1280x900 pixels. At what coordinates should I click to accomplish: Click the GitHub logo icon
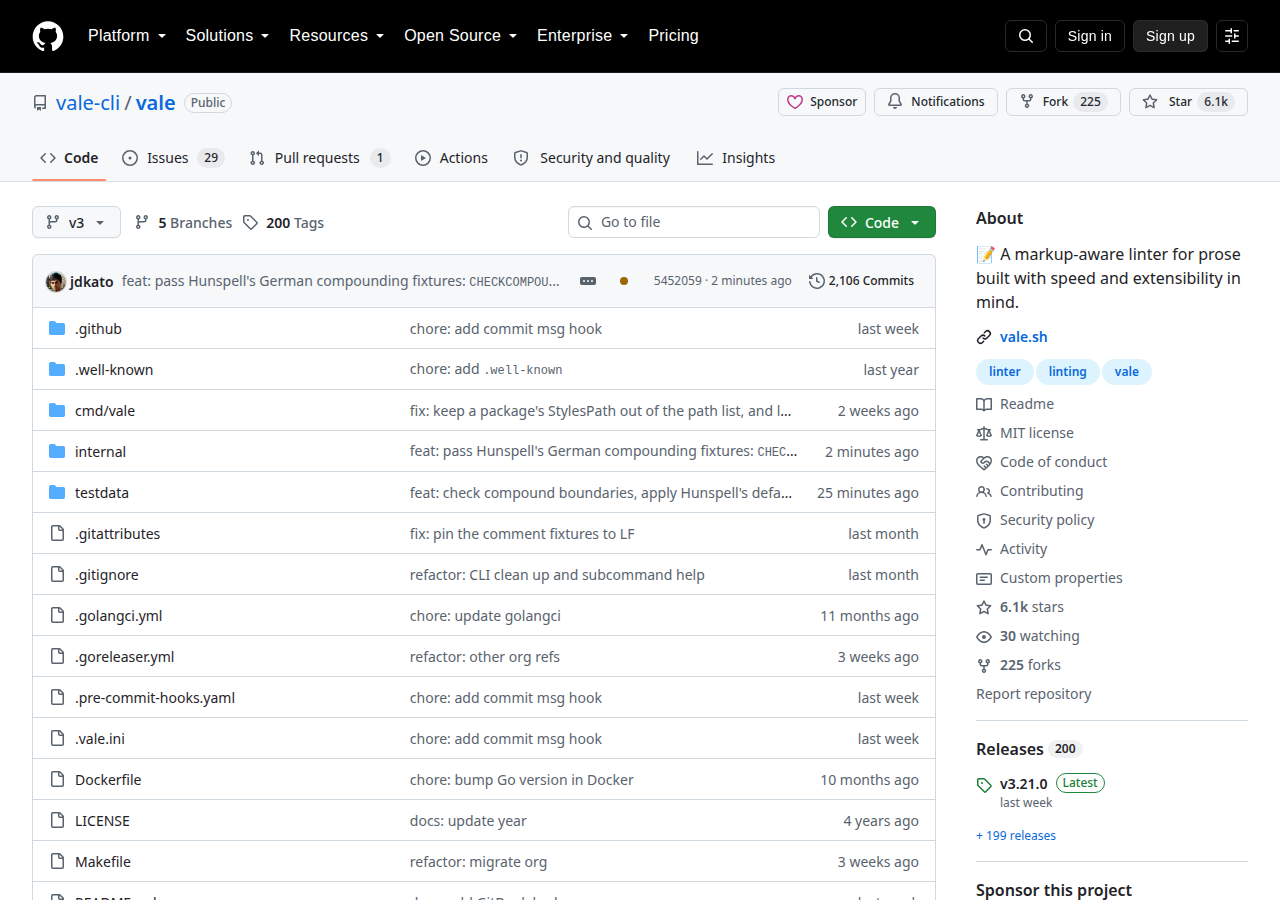point(48,36)
